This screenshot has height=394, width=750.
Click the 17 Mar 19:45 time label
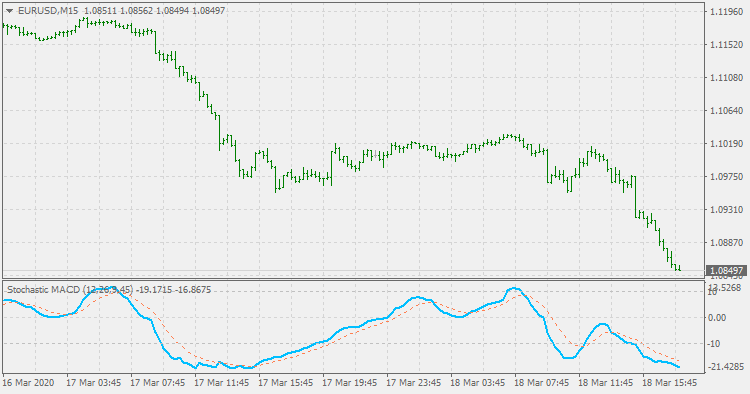coord(349,383)
